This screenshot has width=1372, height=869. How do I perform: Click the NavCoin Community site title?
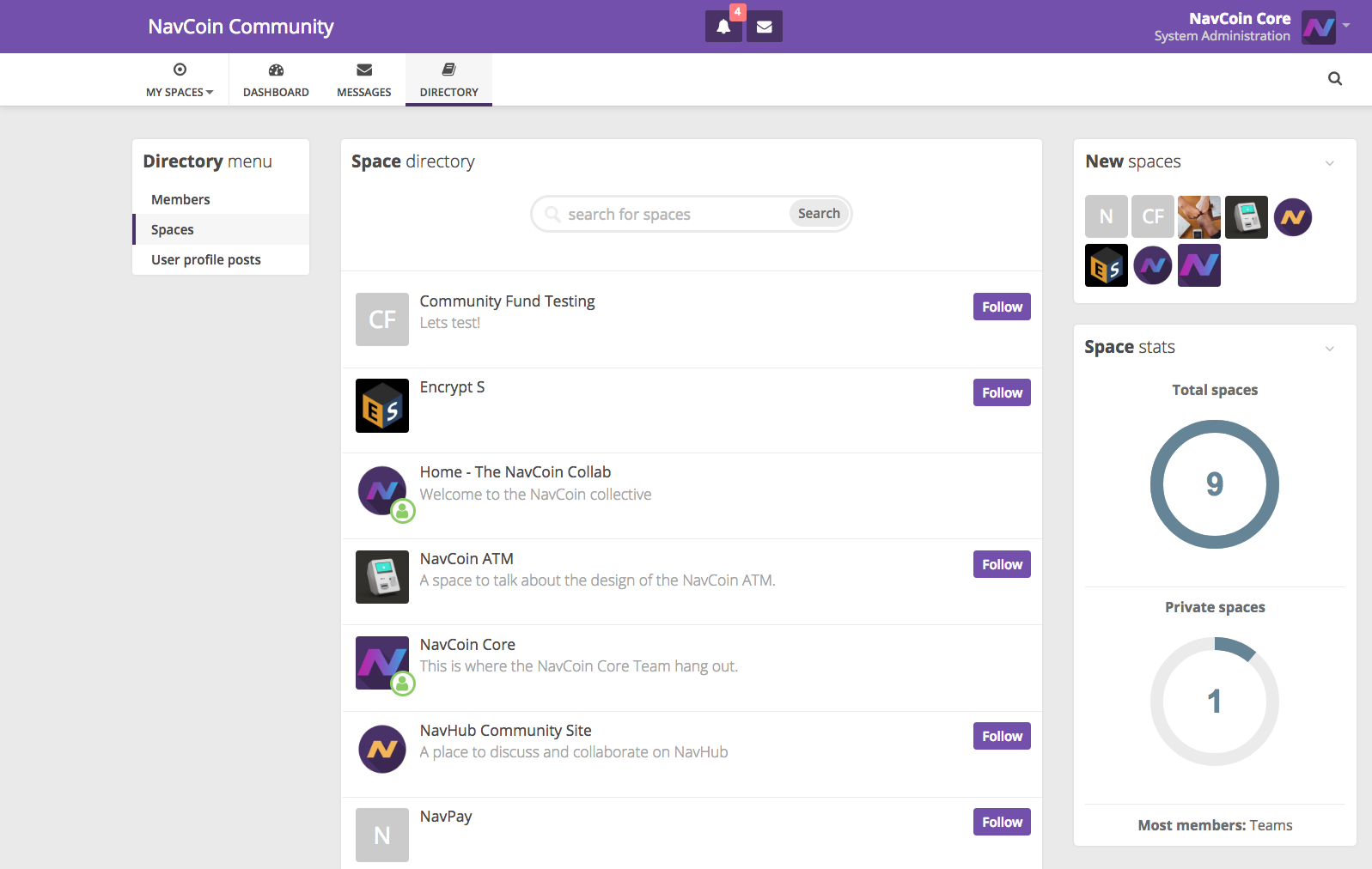click(241, 27)
